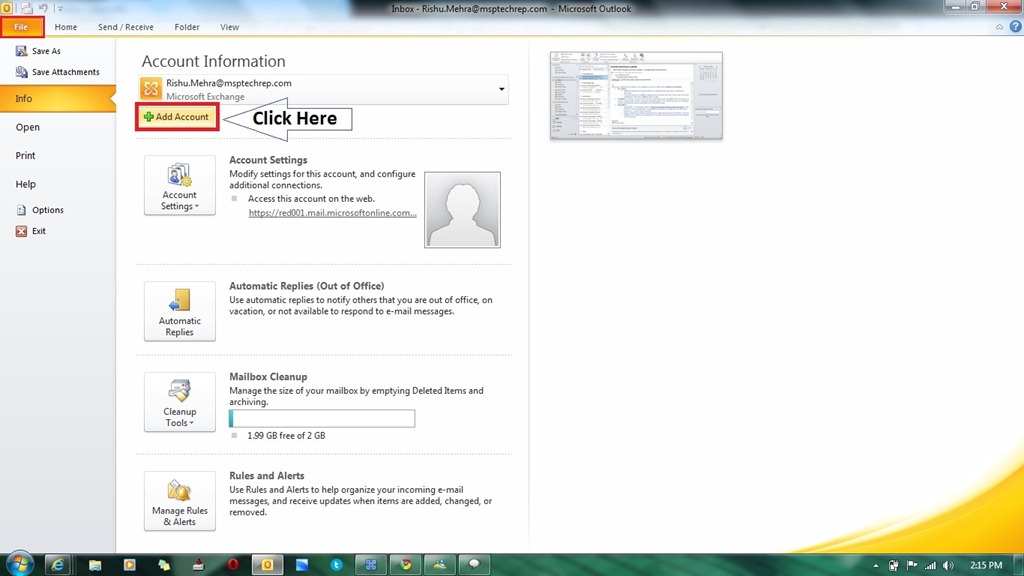The height and width of the screenshot is (576, 1024).
Task: Click Exit to quit Outlook
Action: point(31,231)
